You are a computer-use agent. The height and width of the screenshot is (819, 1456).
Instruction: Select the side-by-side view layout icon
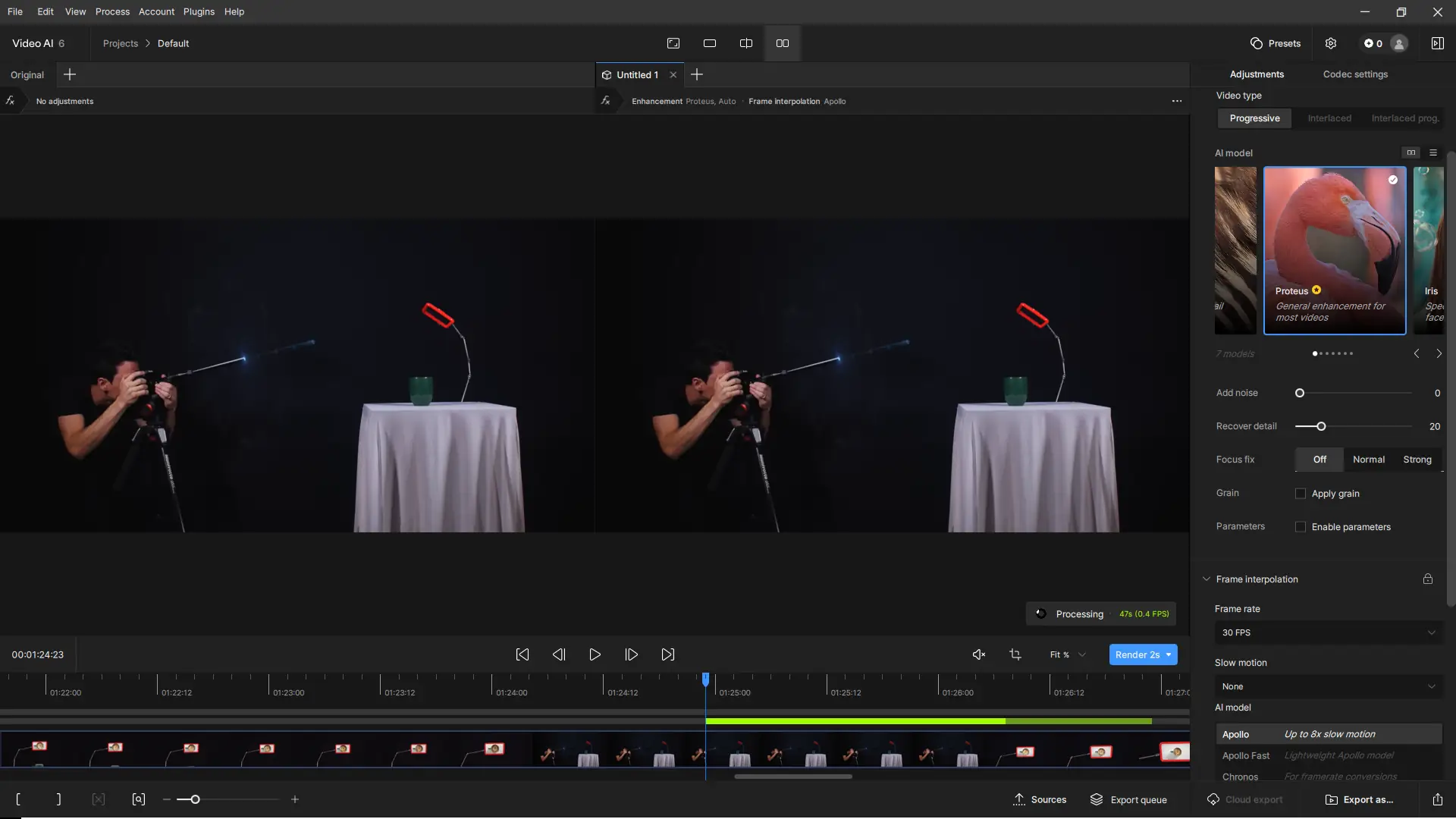click(x=782, y=43)
